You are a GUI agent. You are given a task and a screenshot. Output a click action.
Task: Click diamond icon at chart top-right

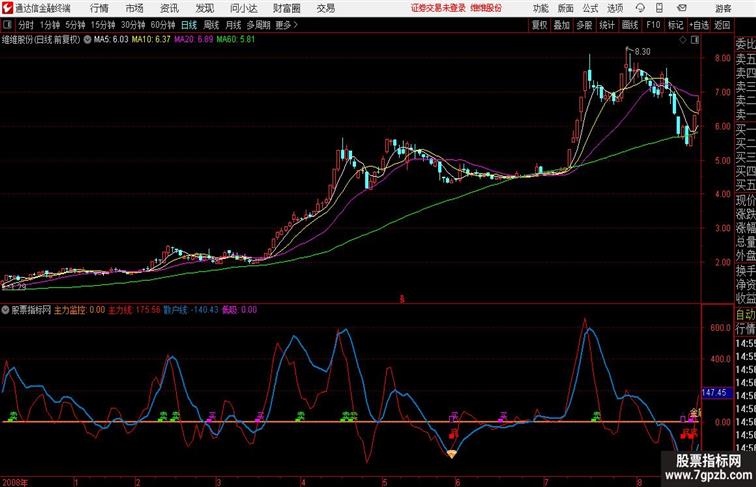[x=683, y=40]
